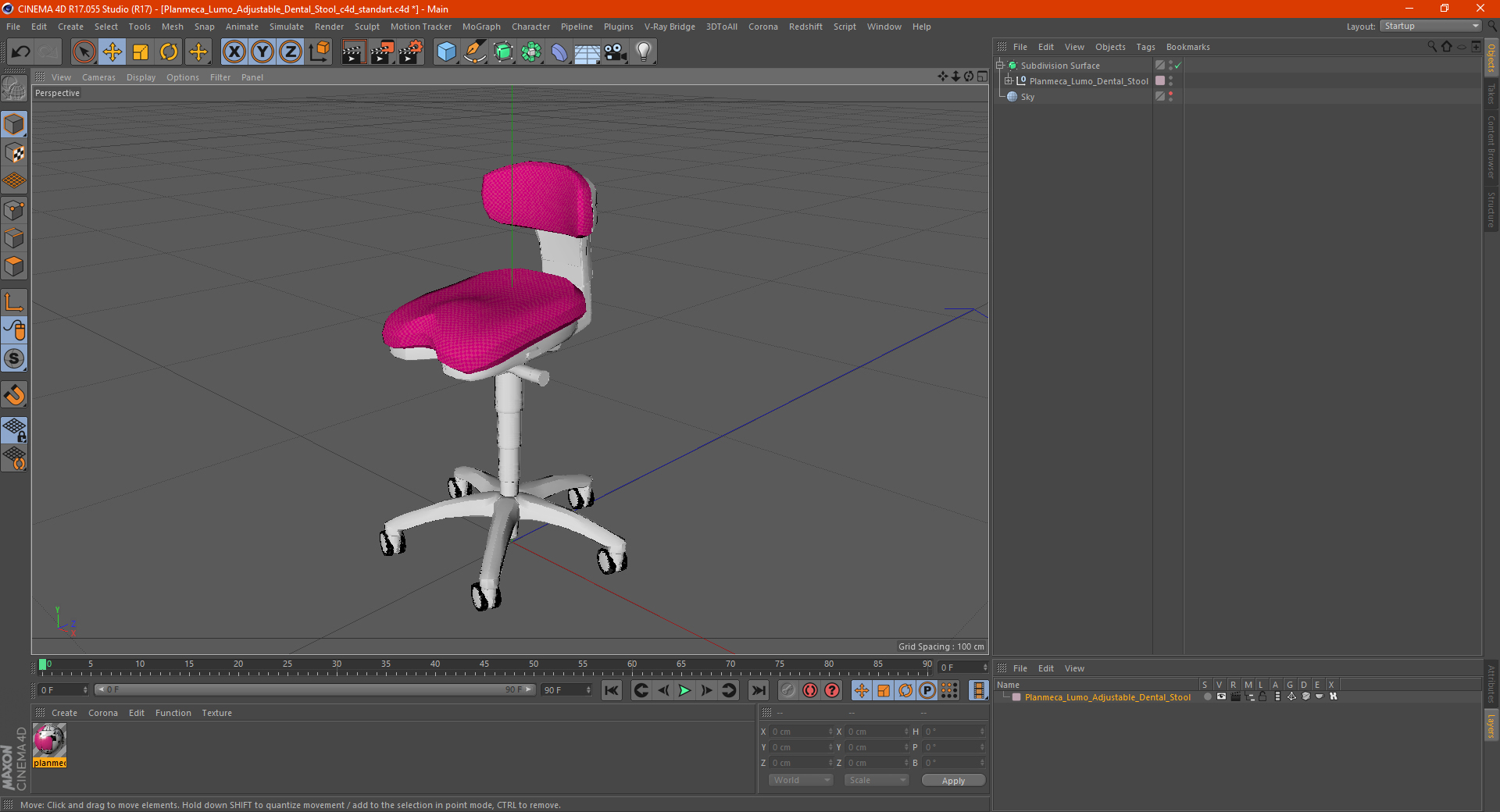Toggle position keyframe recording
Screen dimensions: 1500x812
[x=862, y=690]
